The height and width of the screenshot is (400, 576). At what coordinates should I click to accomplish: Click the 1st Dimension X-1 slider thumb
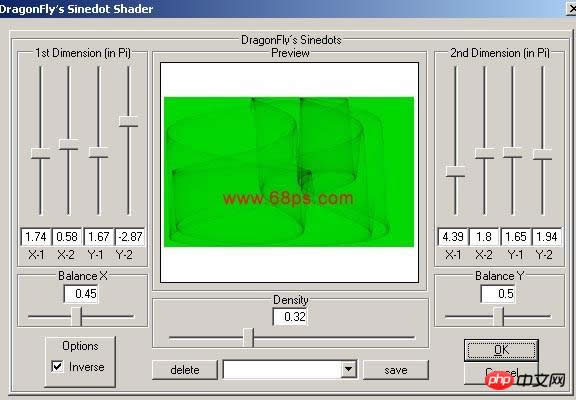tap(40, 153)
